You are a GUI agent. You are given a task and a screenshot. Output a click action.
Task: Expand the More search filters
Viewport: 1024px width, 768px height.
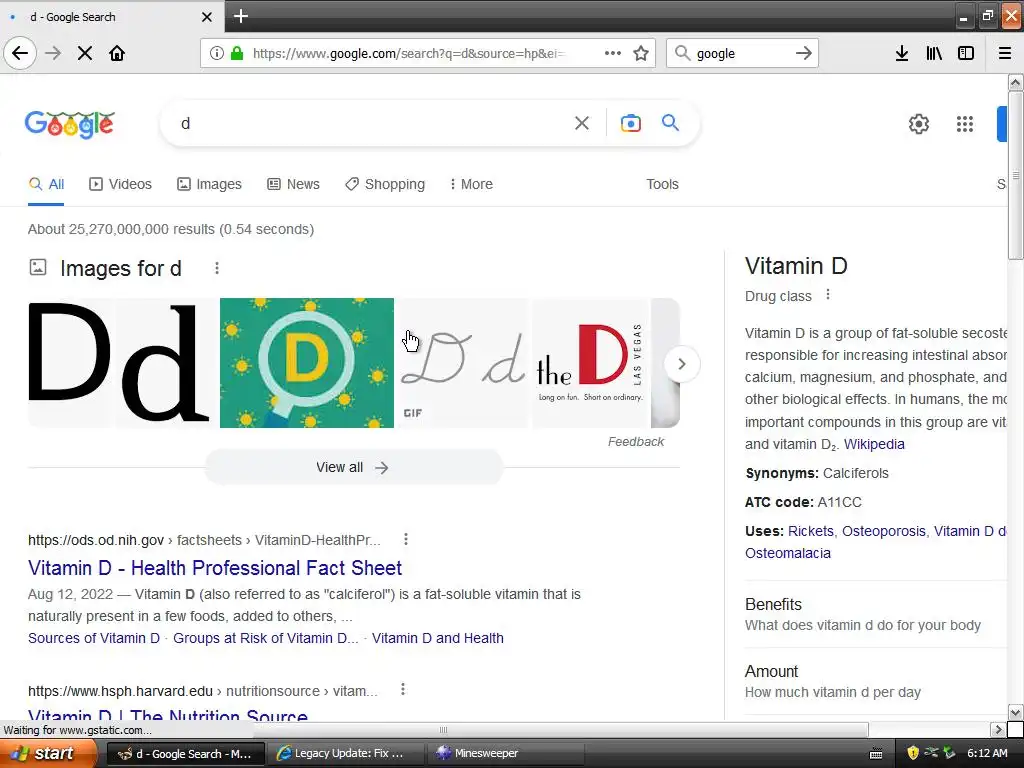[x=471, y=184]
